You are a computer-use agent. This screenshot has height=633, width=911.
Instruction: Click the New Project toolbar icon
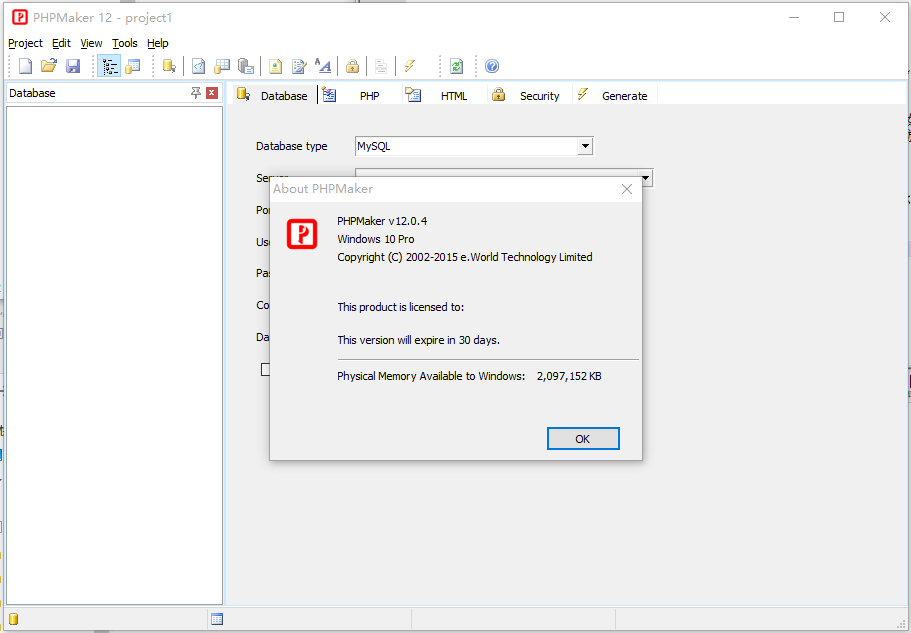26,66
